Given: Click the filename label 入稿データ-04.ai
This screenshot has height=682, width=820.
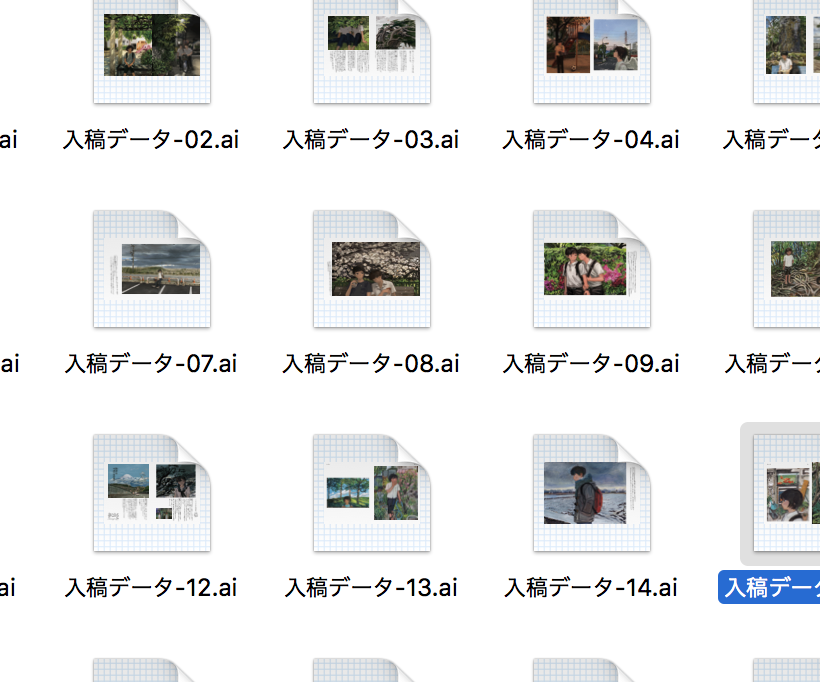Looking at the screenshot, I should click(x=591, y=140).
